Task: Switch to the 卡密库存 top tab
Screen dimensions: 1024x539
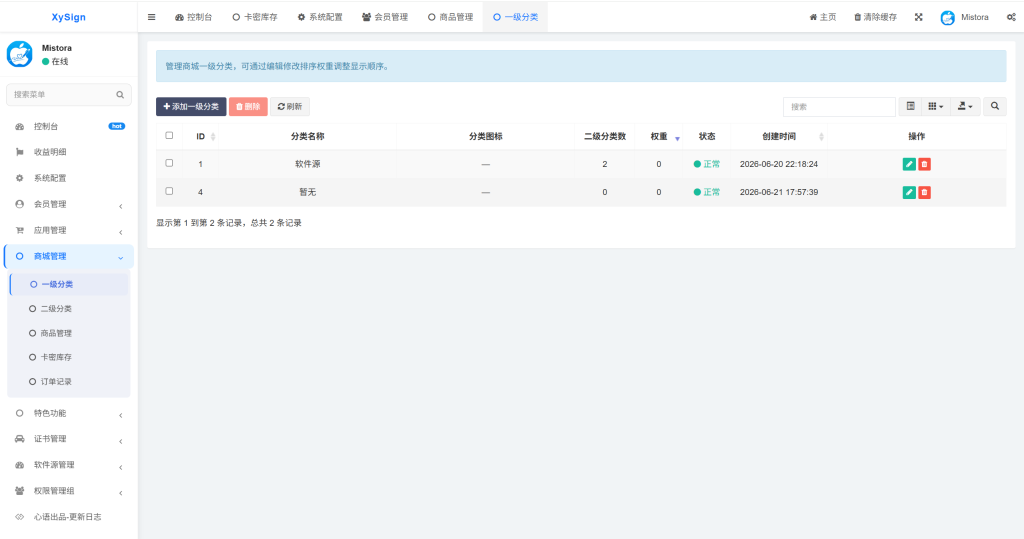Action: (255, 17)
